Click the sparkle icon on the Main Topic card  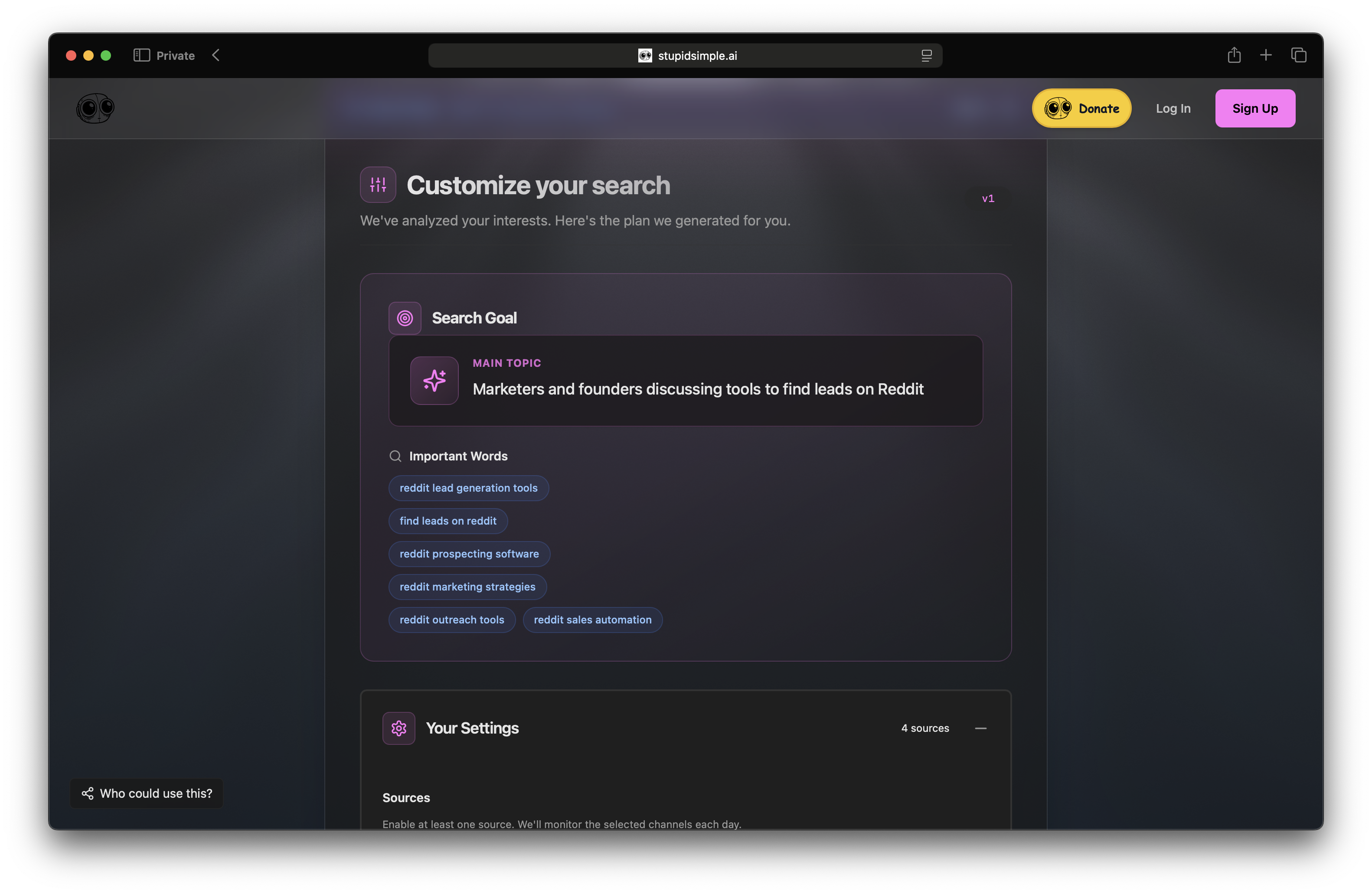(434, 380)
